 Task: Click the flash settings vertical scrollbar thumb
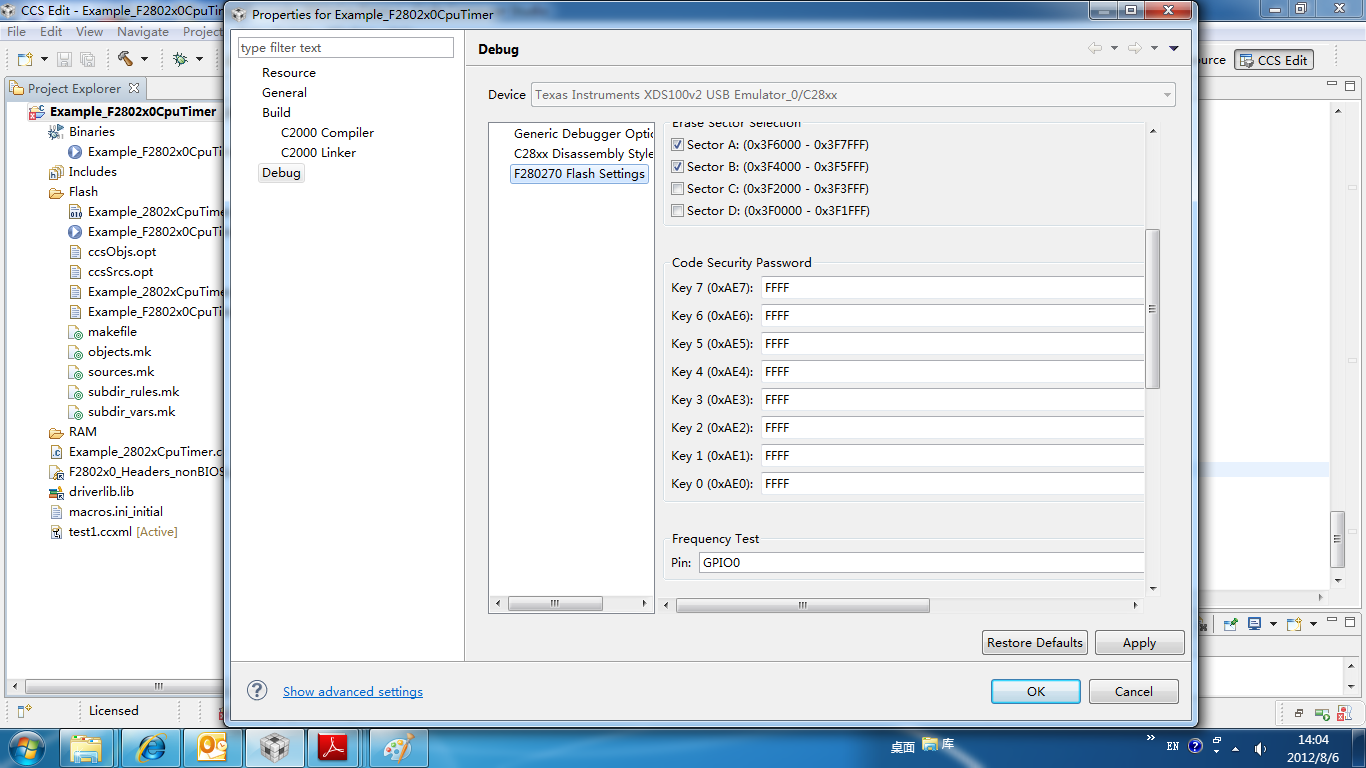pyautogui.click(x=1152, y=308)
